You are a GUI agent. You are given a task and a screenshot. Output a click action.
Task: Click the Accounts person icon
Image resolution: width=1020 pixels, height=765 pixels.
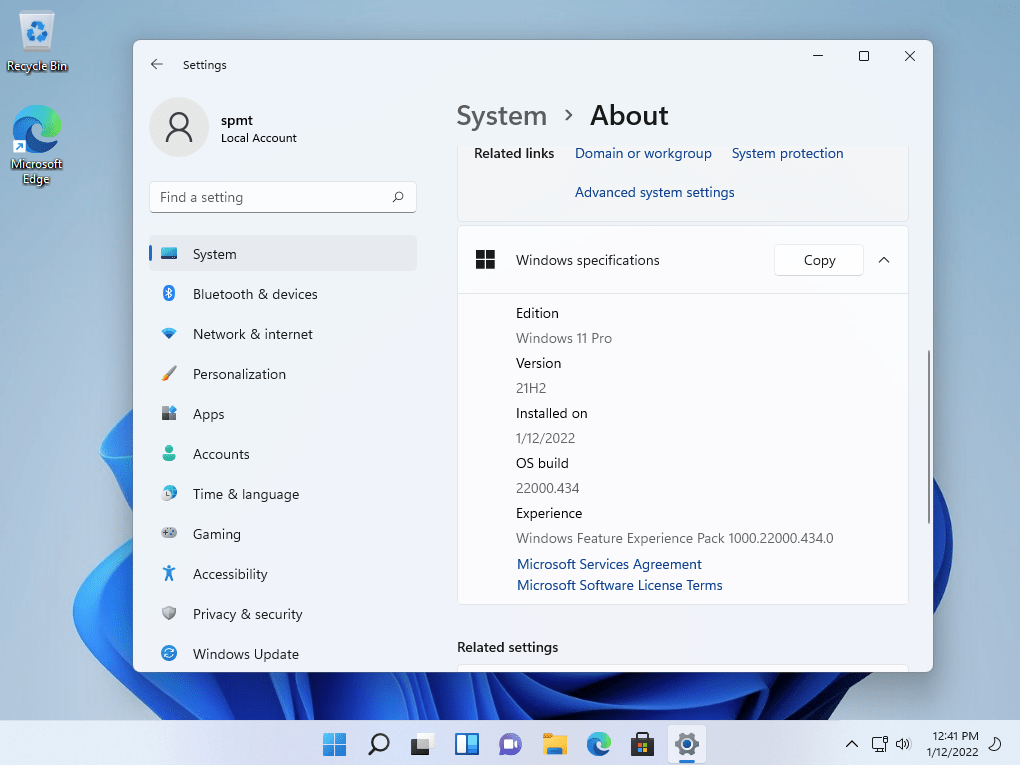[169, 453]
